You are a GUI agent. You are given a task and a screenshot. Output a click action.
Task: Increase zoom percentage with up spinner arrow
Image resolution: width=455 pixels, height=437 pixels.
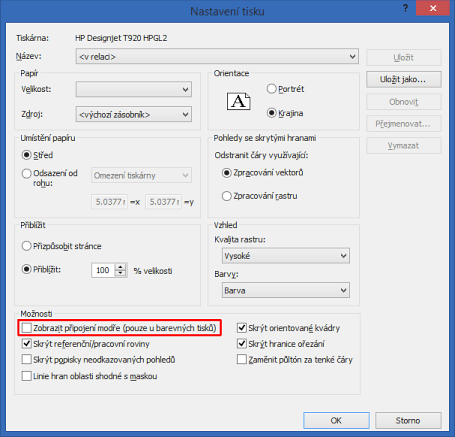pos(120,267)
